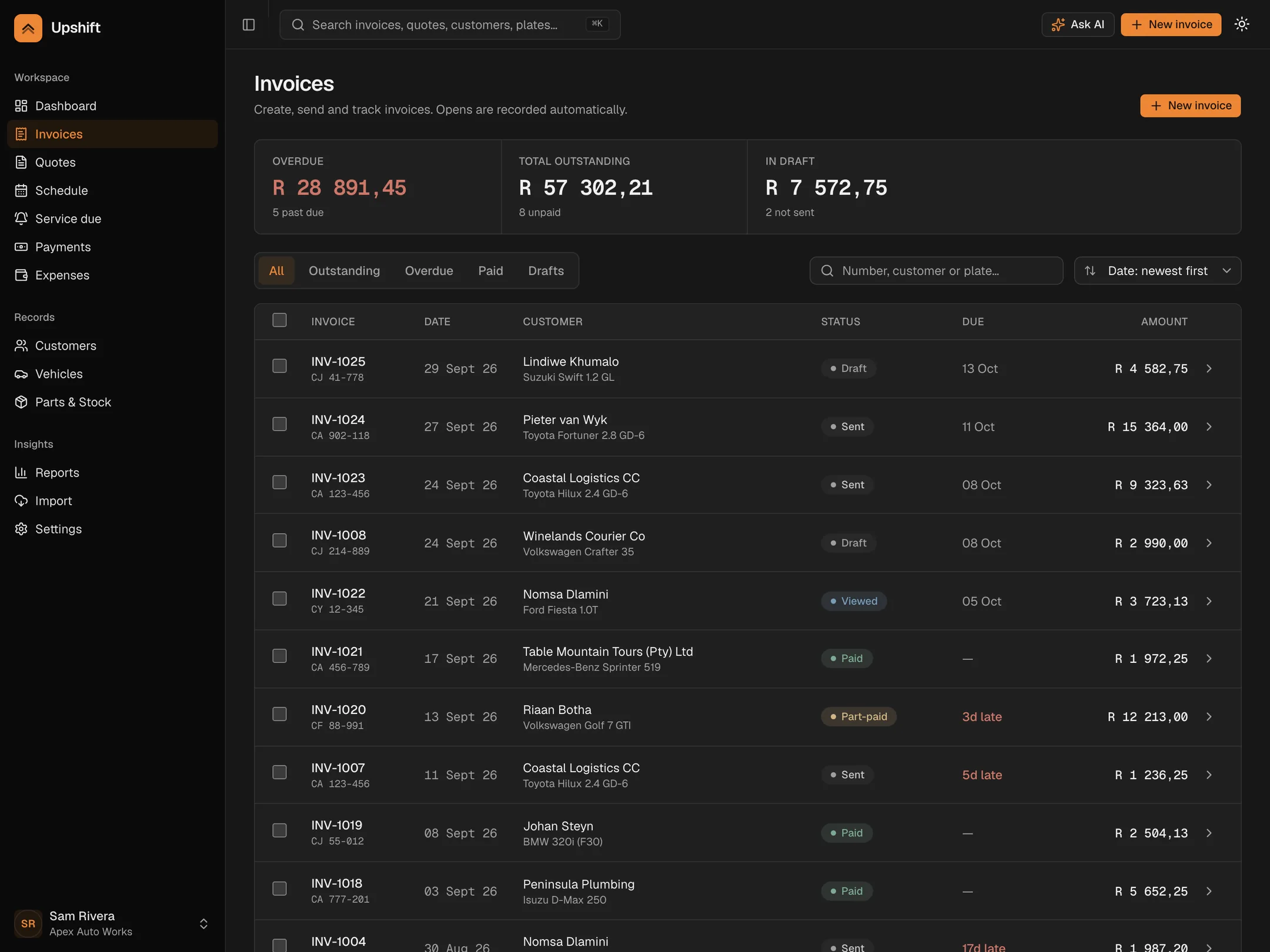Click the sort arrows icon beside Date
The height and width of the screenshot is (952, 1270).
[1090, 270]
